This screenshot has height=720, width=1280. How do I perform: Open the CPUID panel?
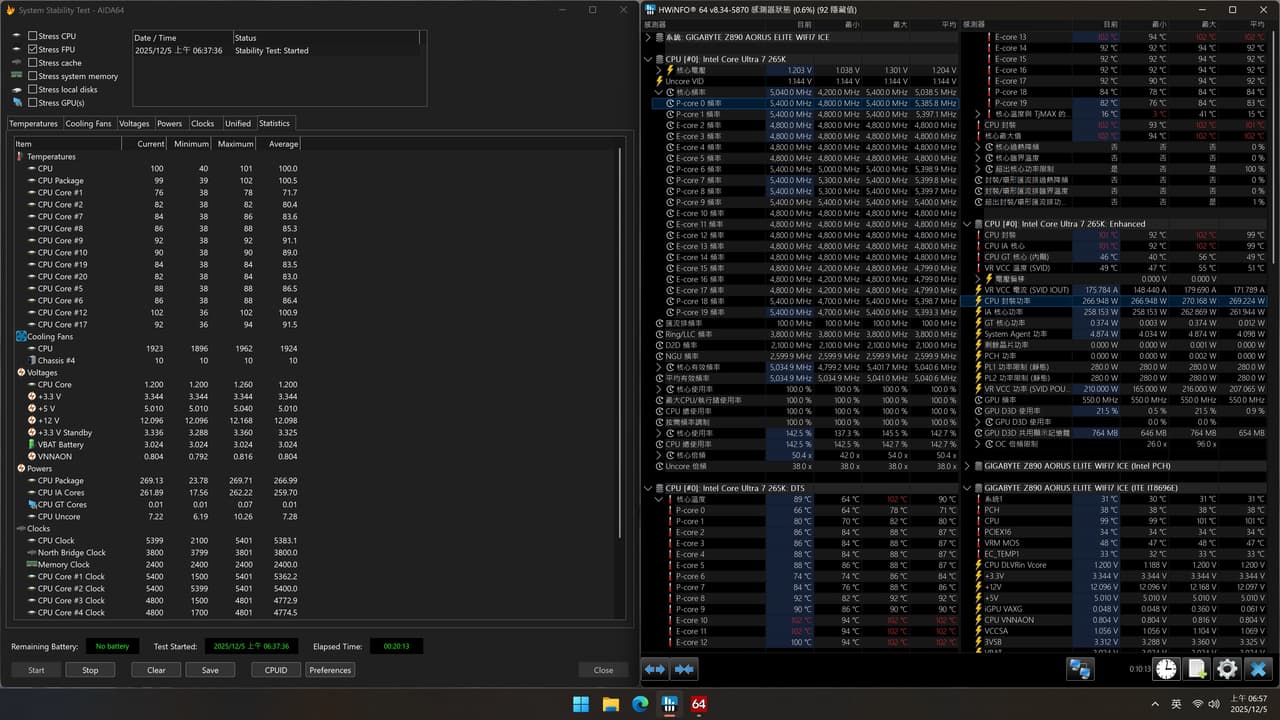point(276,670)
